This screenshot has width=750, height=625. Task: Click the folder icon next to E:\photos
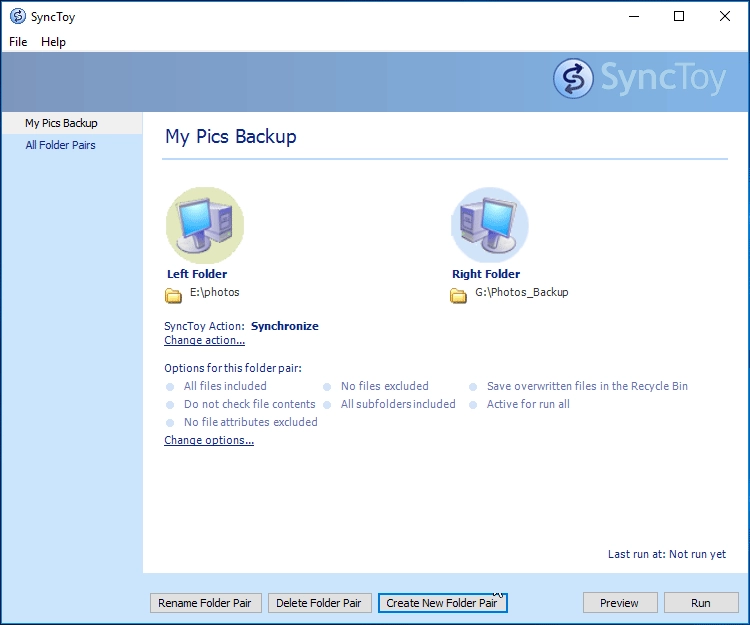[x=173, y=296]
